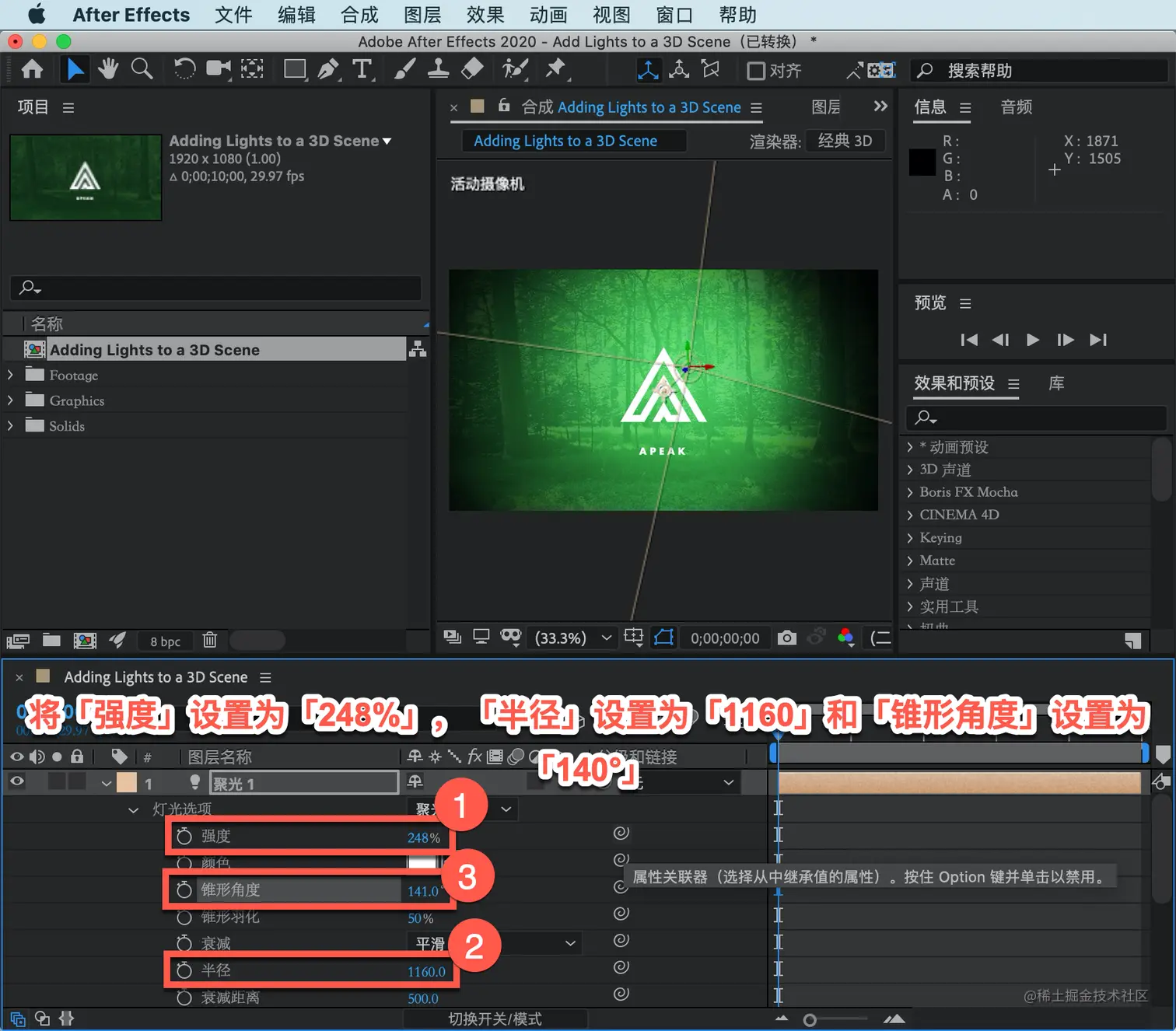Select the Zoom magnifier tool
The width and height of the screenshot is (1176, 1031).
point(142,69)
